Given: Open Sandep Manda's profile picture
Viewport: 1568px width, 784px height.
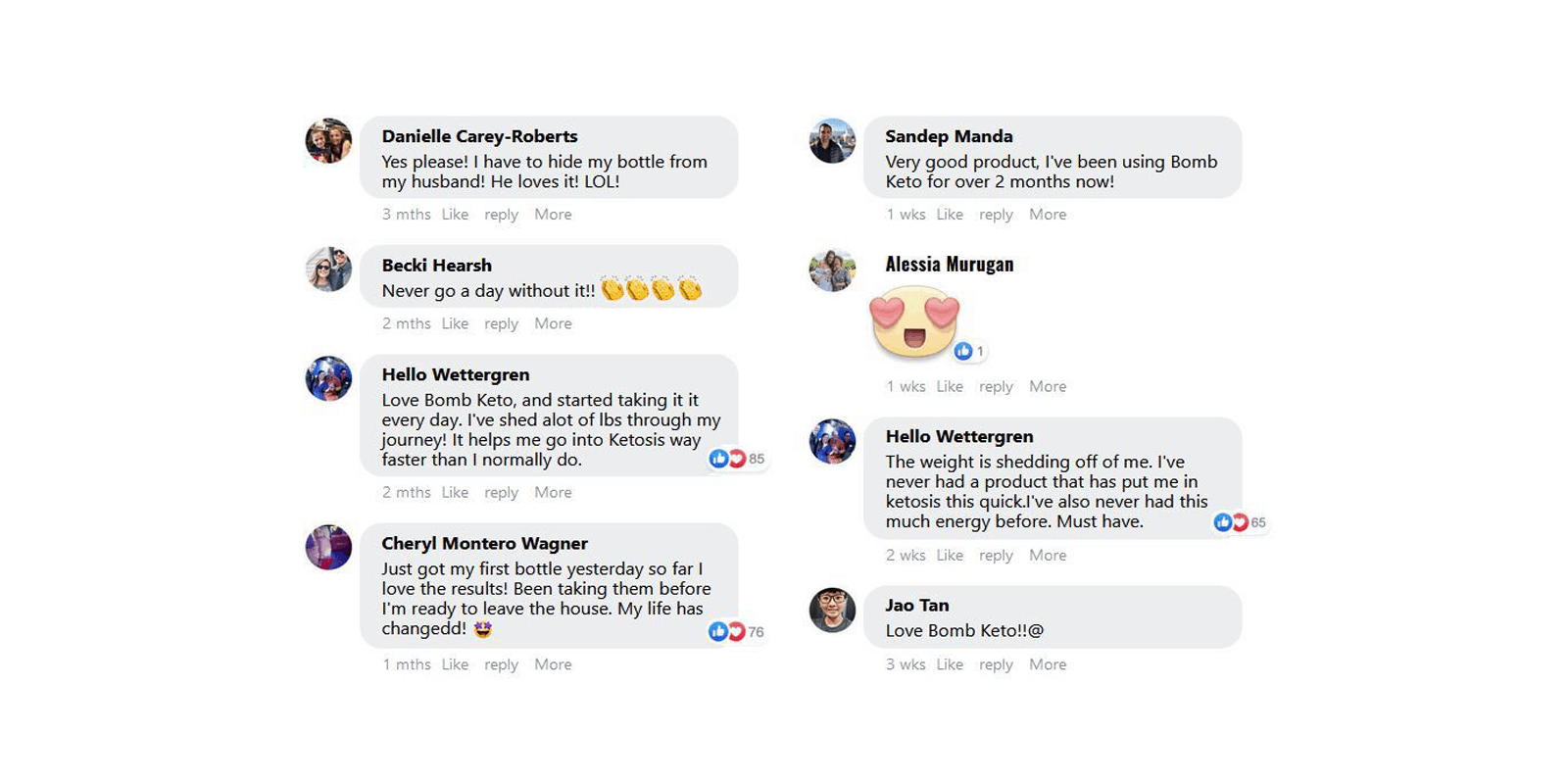Looking at the screenshot, I should pos(832,141).
